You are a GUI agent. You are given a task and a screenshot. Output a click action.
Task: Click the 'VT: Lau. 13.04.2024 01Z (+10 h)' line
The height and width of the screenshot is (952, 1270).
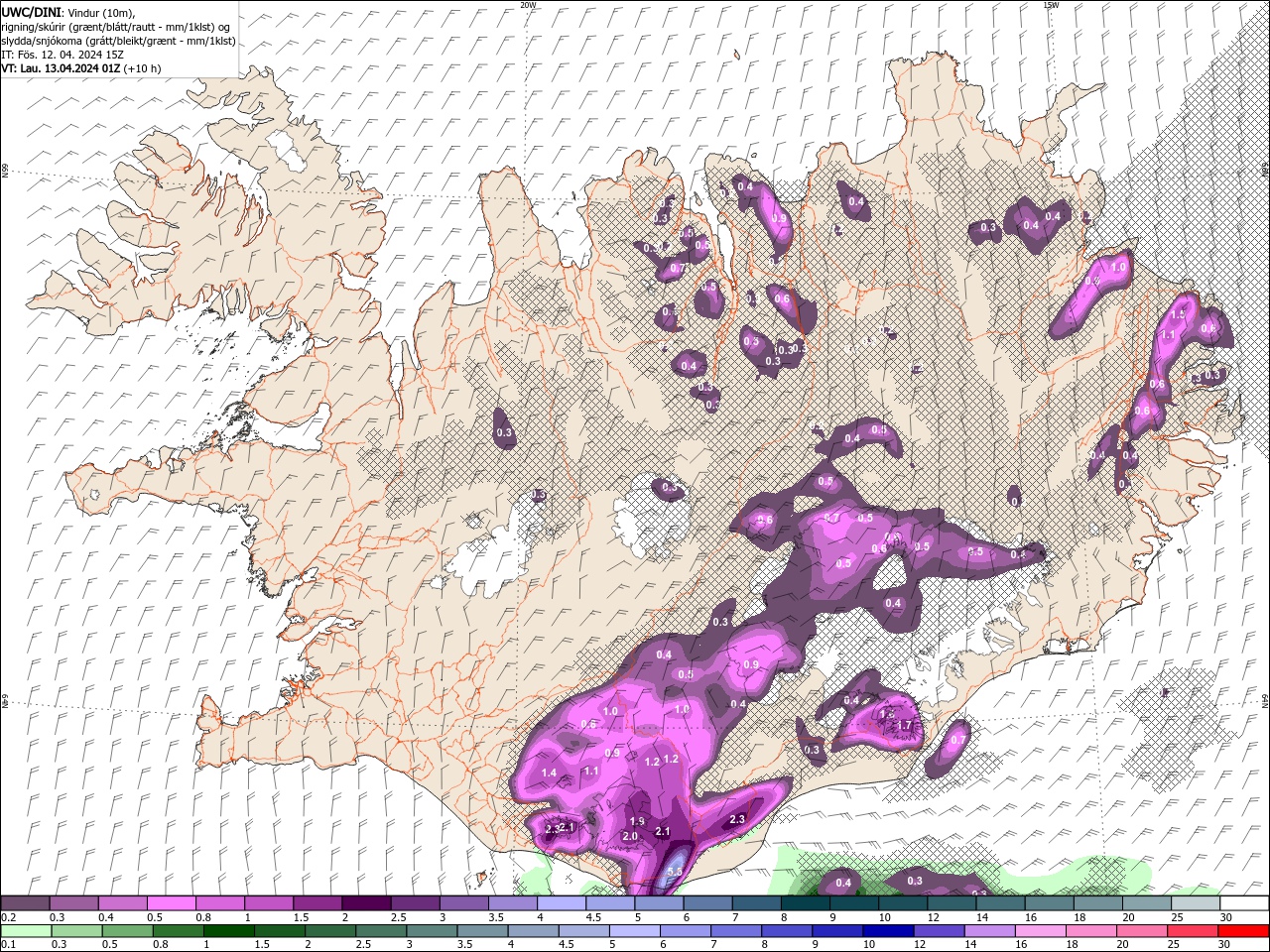tap(81, 68)
